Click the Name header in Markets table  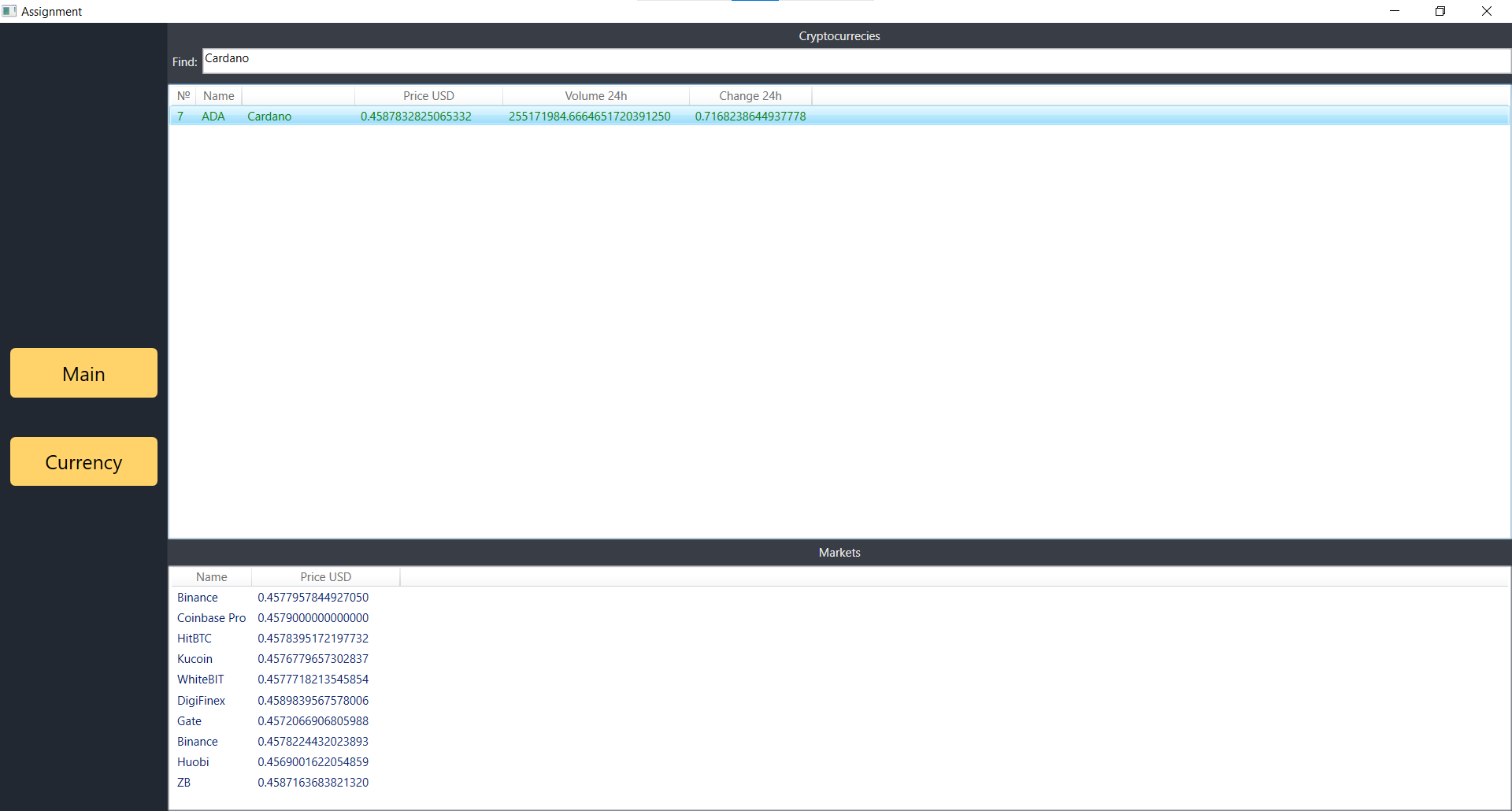tap(211, 577)
